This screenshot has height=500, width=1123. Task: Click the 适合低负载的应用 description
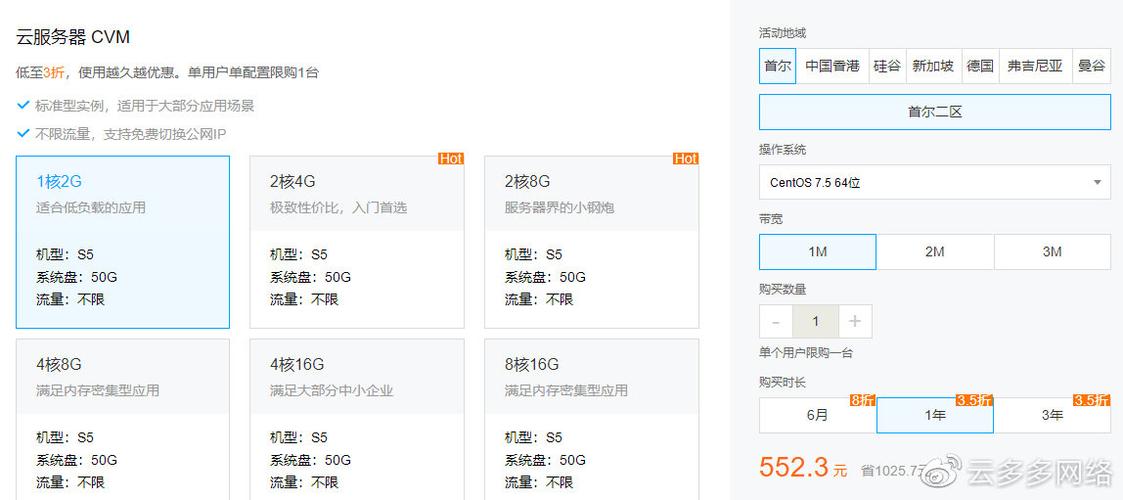click(x=91, y=208)
